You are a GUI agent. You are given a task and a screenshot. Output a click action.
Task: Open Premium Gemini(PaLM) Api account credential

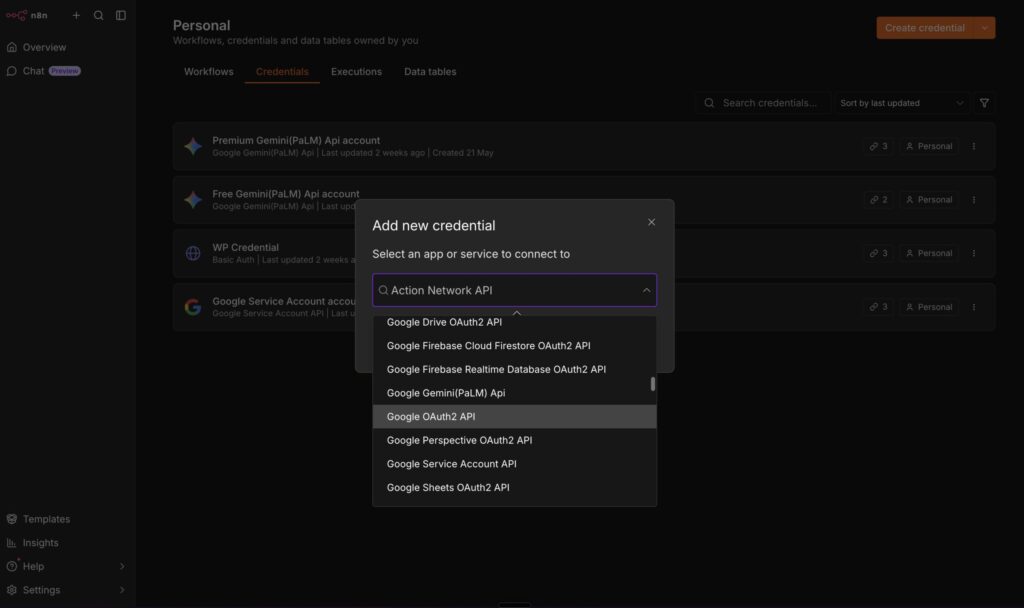click(584, 146)
